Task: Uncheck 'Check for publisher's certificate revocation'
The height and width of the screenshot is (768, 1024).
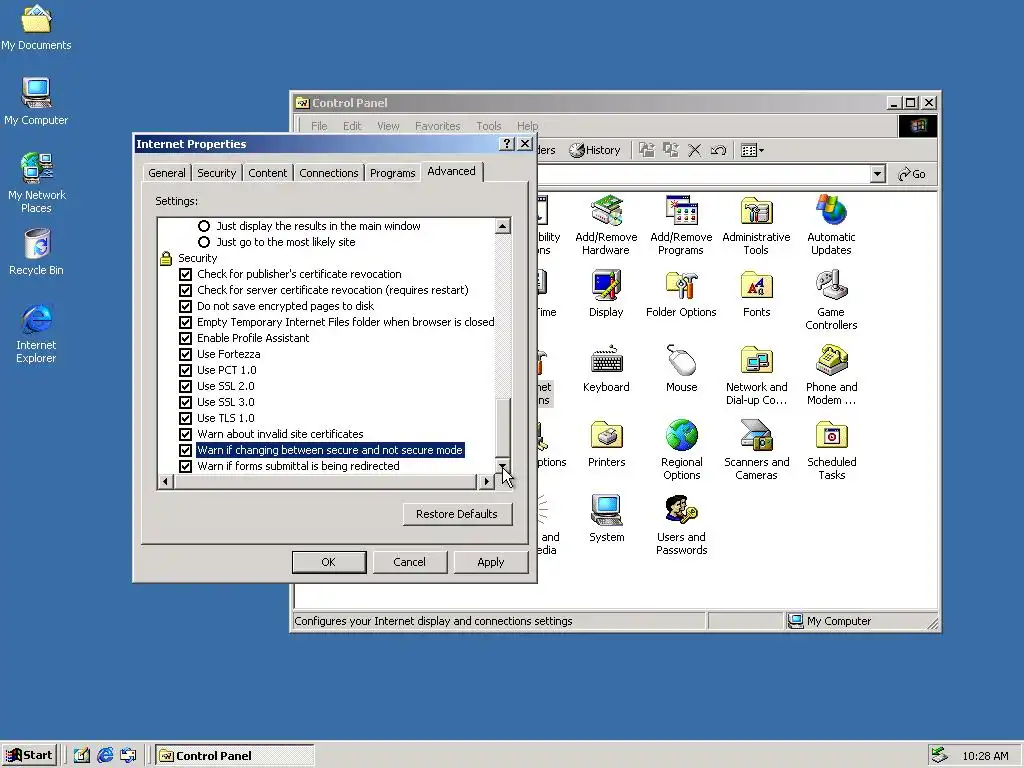Action: coord(185,274)
